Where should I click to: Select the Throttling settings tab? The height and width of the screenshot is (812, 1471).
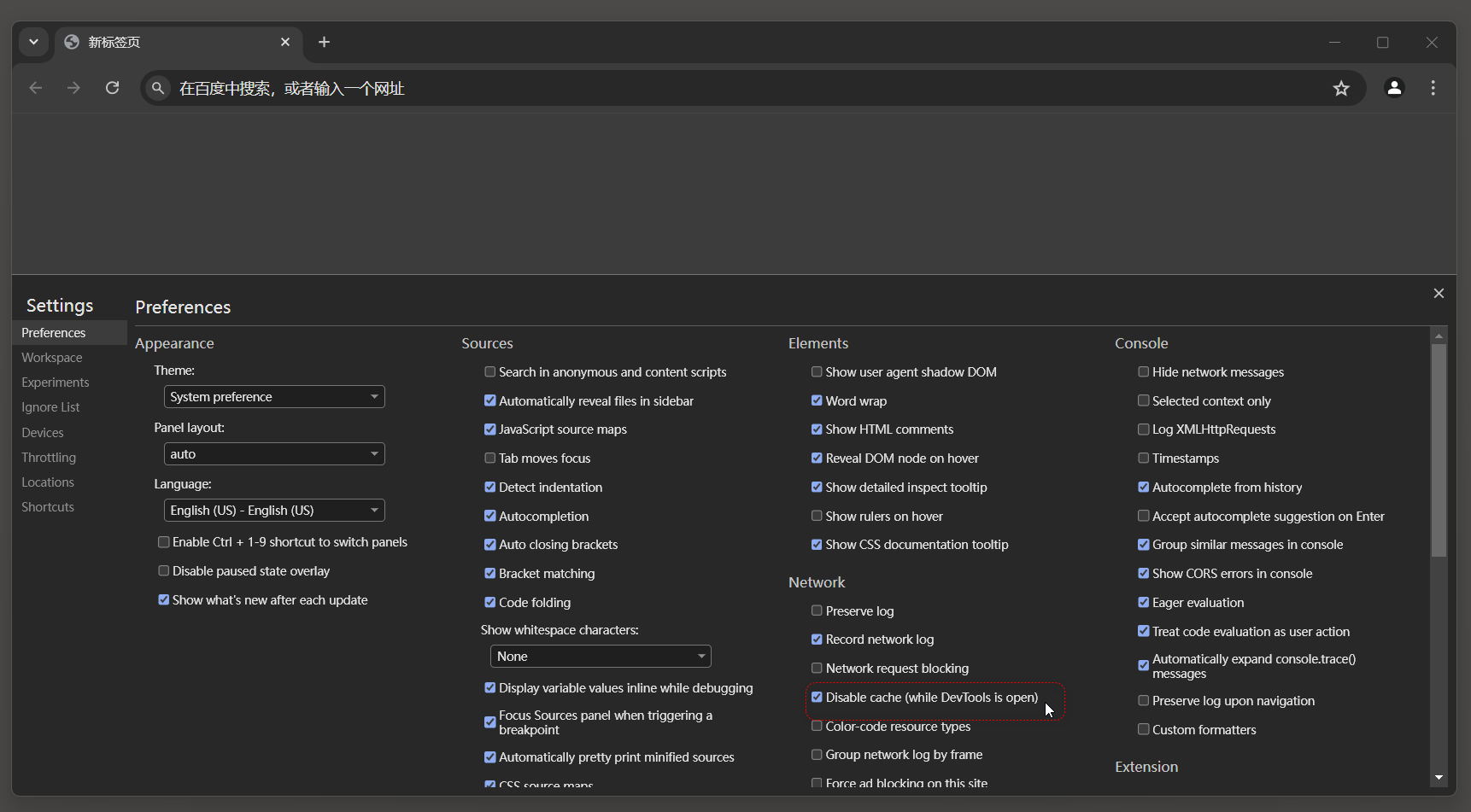point(69,458)
